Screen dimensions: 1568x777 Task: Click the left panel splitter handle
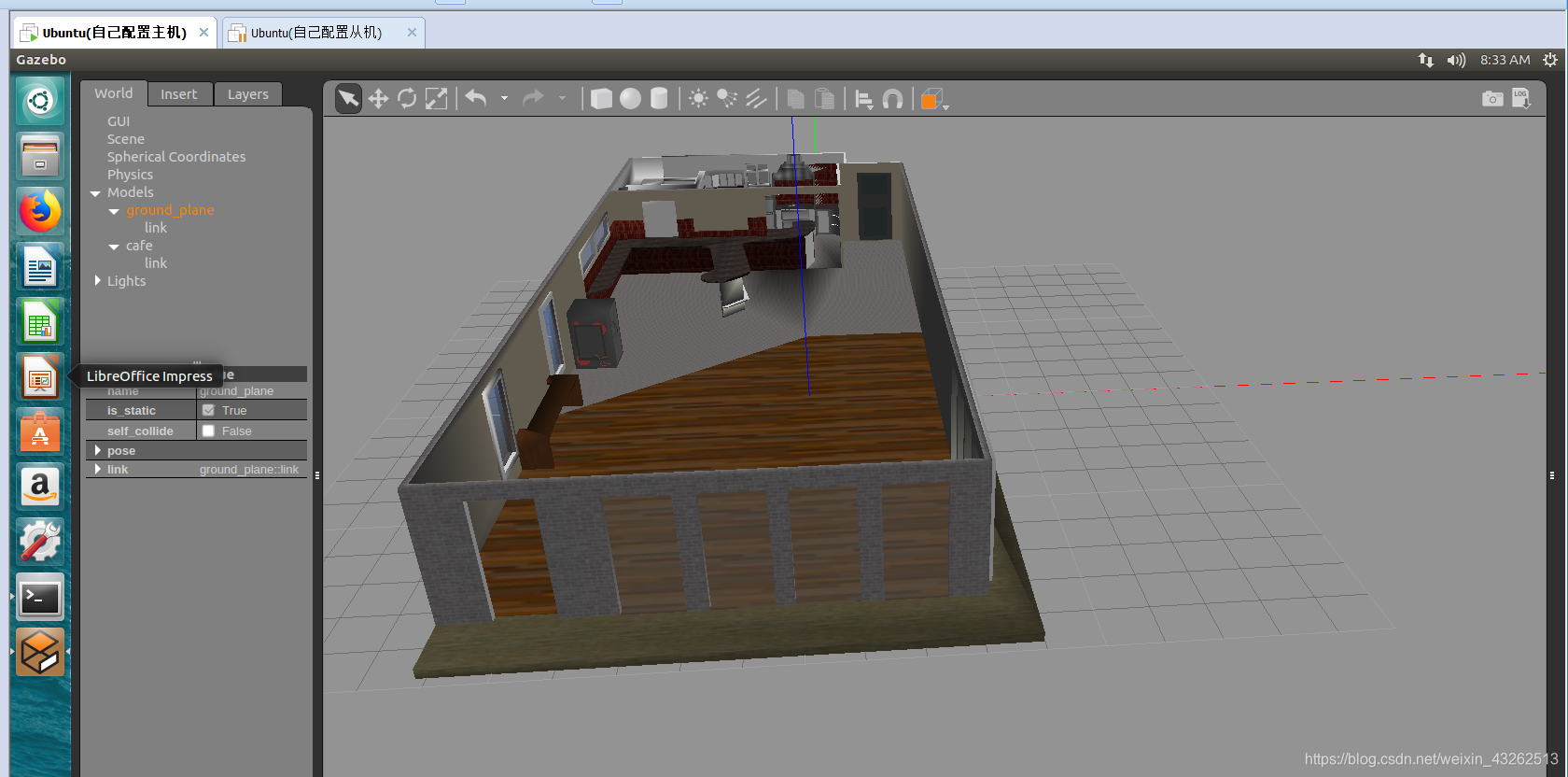click(x=317, y=475)
